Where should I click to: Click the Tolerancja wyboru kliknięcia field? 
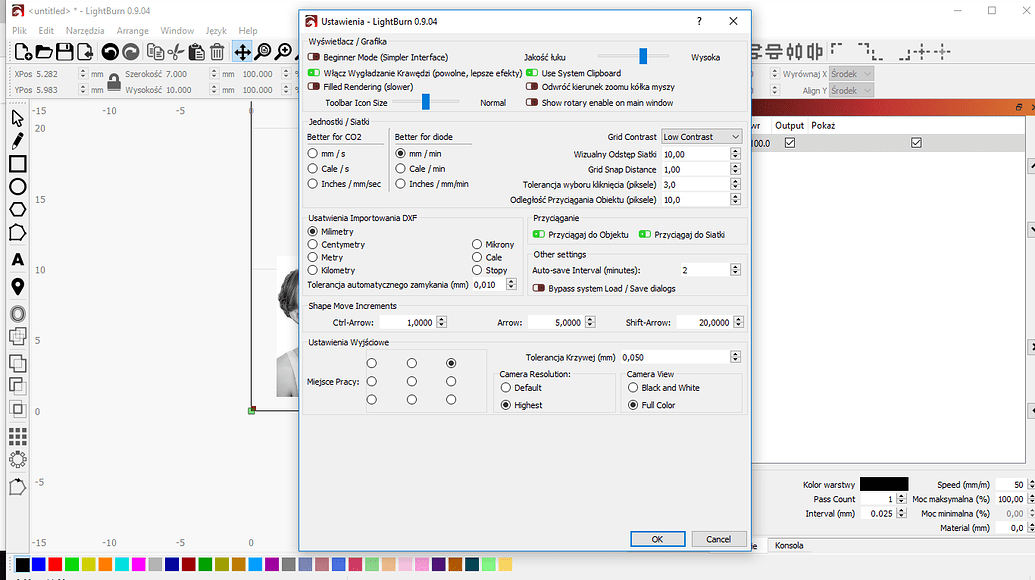point(696,185)
